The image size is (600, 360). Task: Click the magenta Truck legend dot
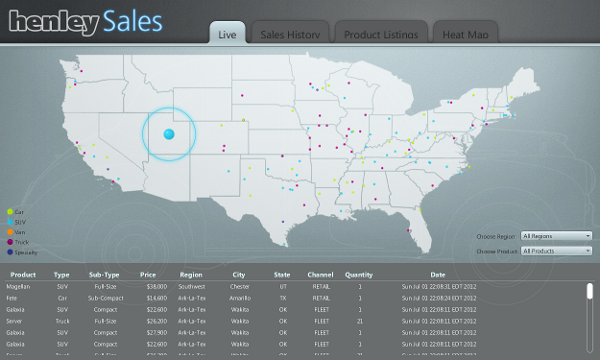10,242
